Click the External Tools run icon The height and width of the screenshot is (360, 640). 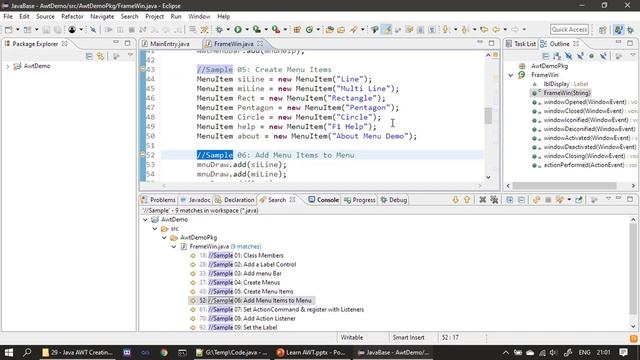tap(276, 29)
